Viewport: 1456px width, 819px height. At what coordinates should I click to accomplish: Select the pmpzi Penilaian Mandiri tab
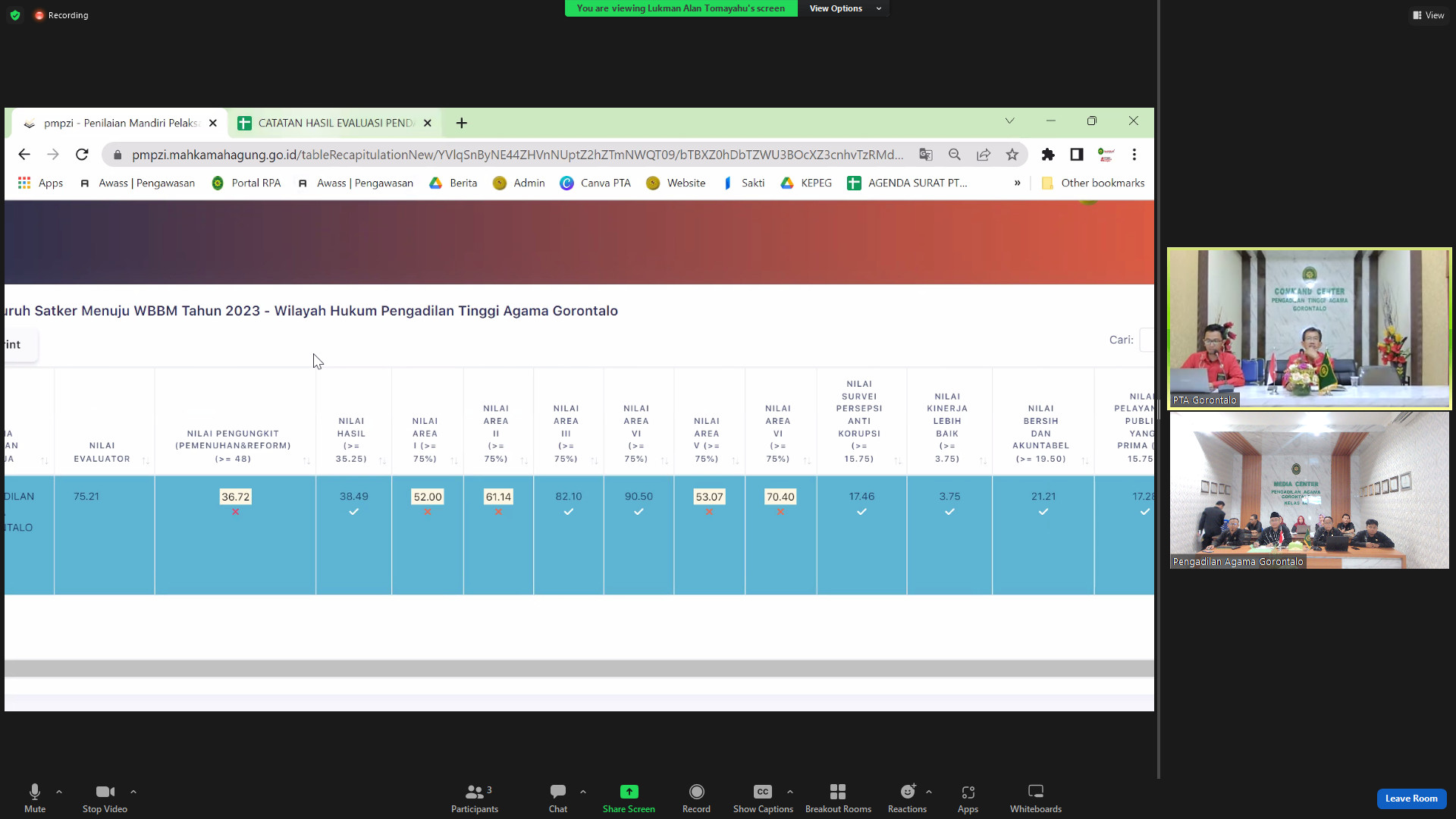point(120,123)
